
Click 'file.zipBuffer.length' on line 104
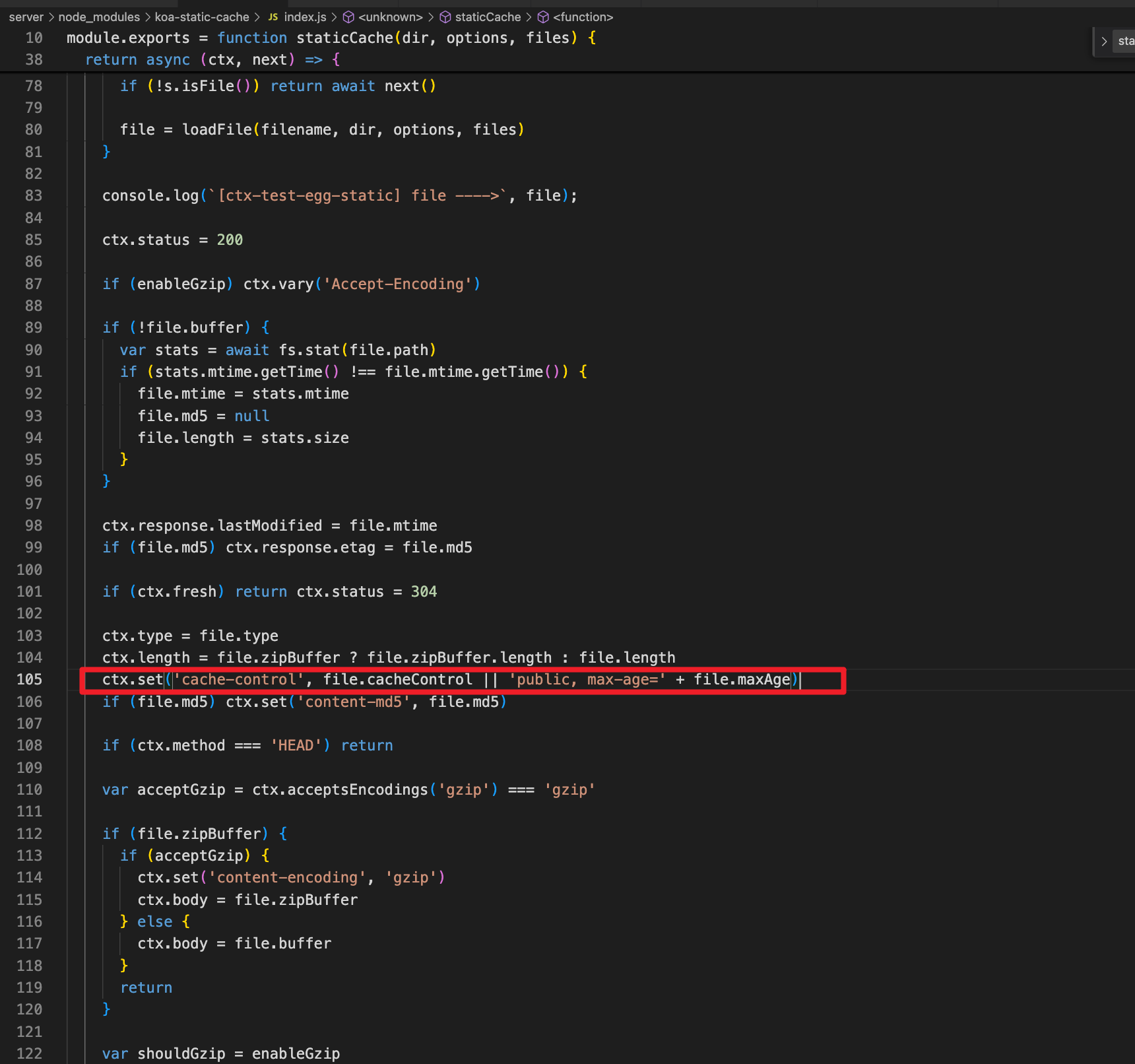(x=459, y=658)
